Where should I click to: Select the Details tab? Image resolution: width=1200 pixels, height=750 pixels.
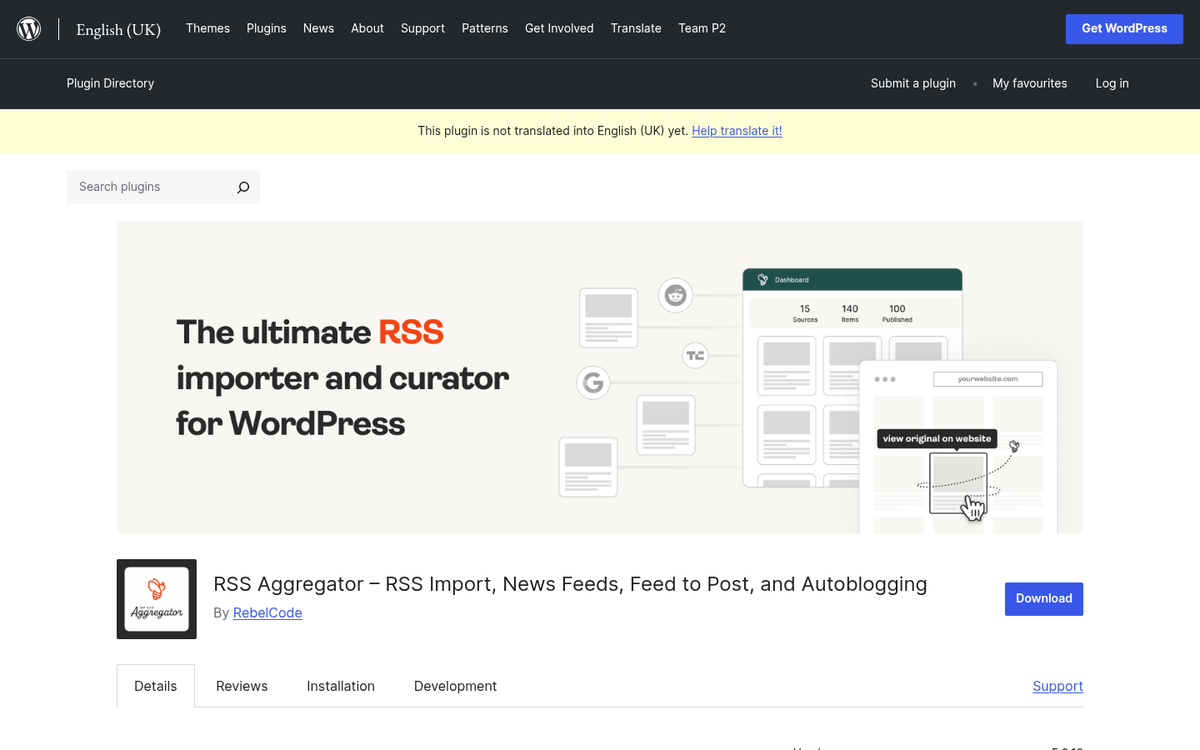[x=155, y=686]
